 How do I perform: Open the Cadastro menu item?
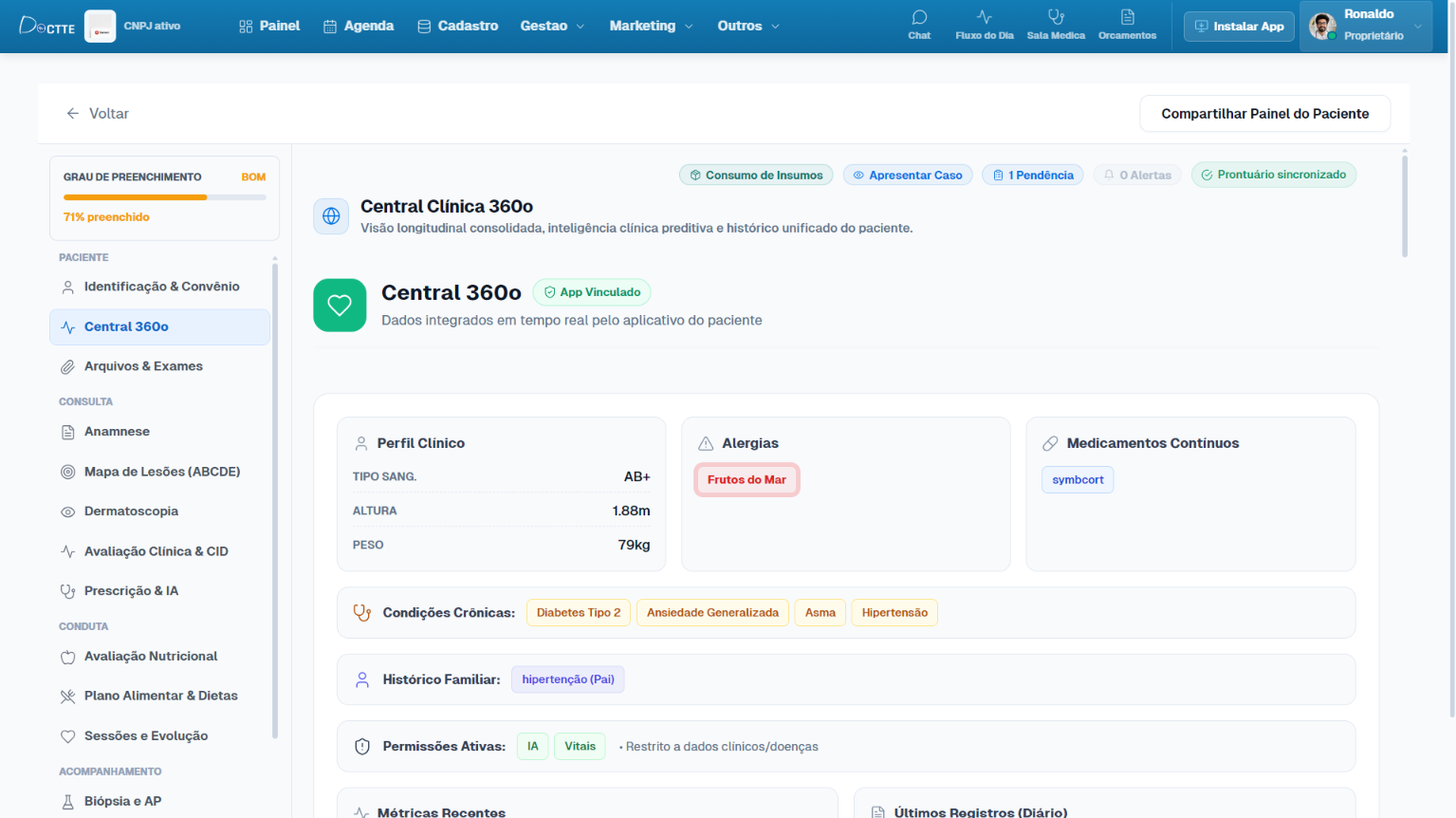click(x=458, y=26)
